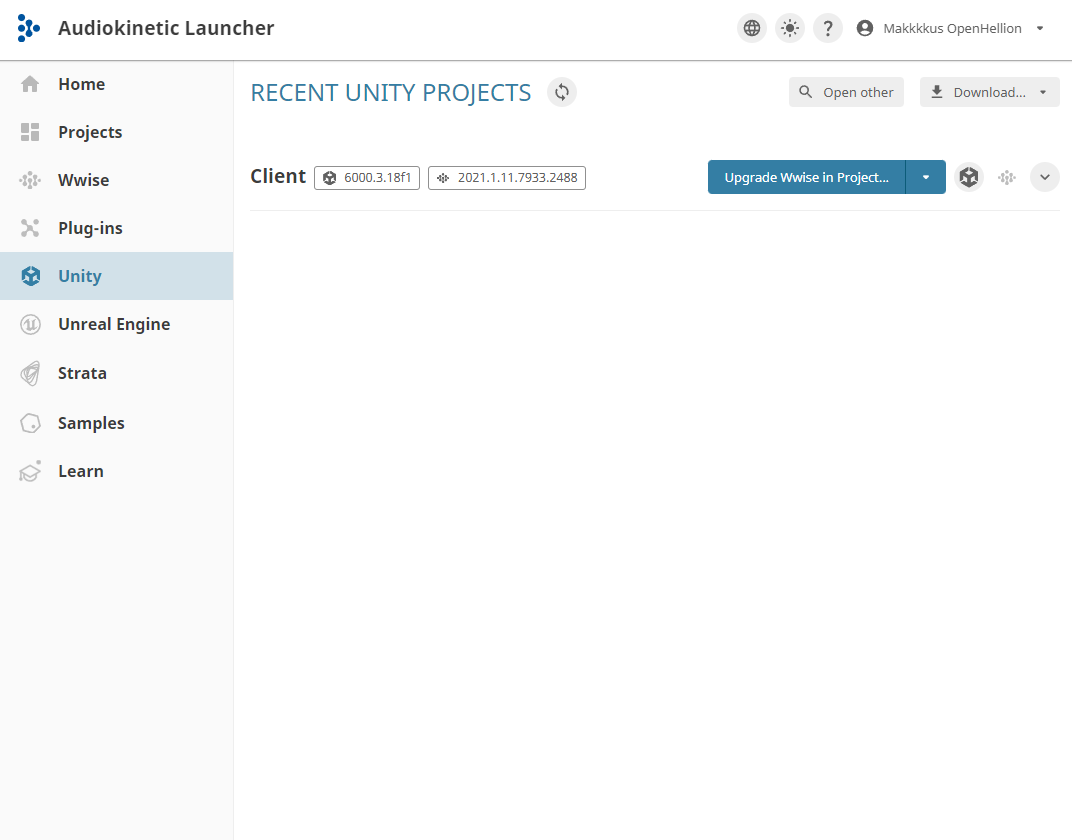
Task: Open the Wwise section
Action: point(116,180)
